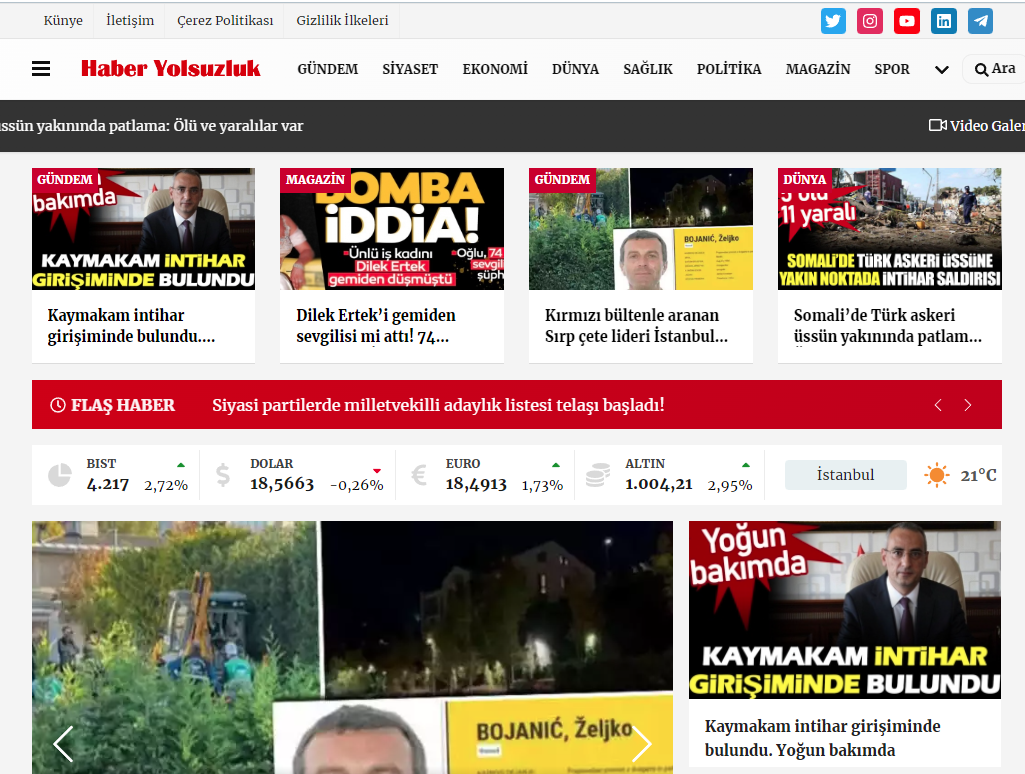Click Dolar rate 18,5663
The width and height of the screenshot is (1025, 774).
(x=282, y=484)
